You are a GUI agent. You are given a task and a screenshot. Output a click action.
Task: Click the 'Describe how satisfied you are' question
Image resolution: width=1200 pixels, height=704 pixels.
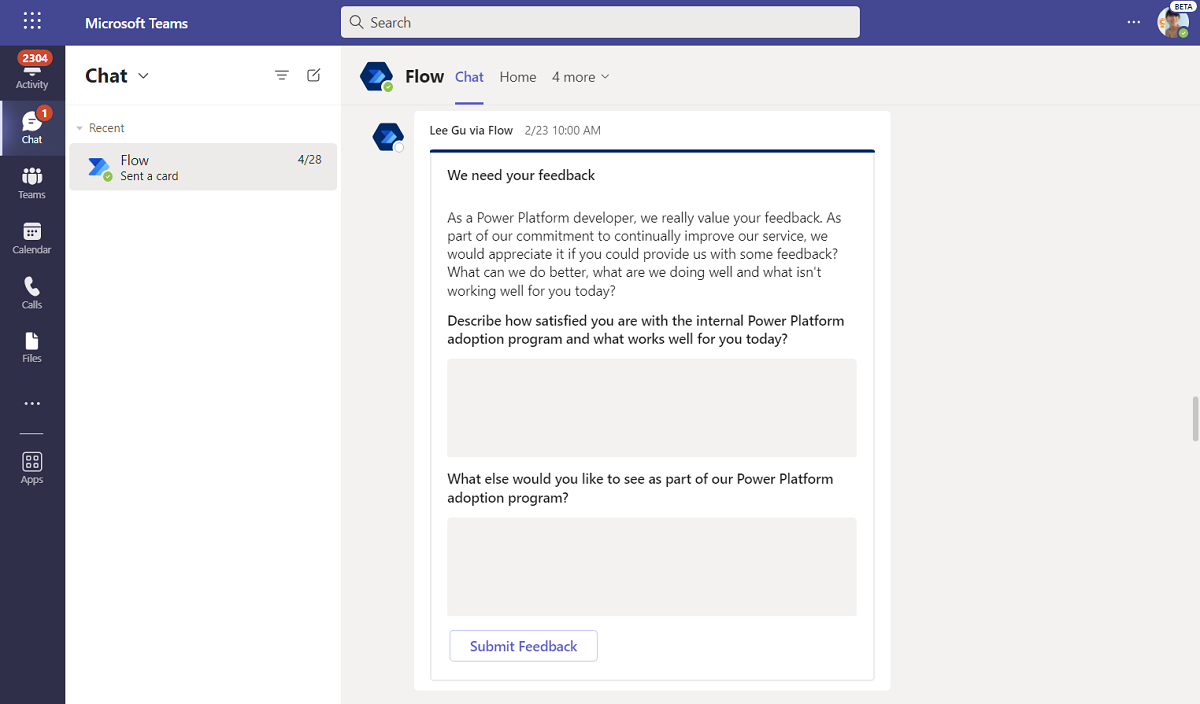646,330
